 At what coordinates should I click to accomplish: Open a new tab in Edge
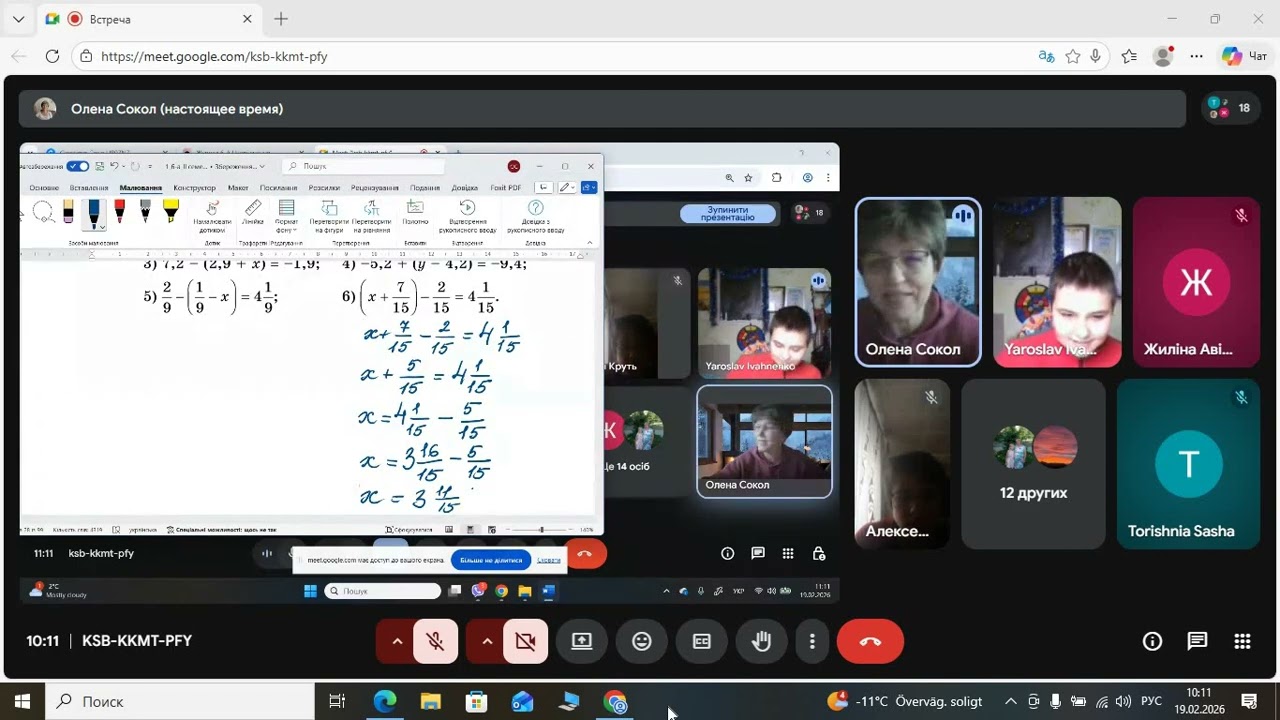click(x=281, y=19)
